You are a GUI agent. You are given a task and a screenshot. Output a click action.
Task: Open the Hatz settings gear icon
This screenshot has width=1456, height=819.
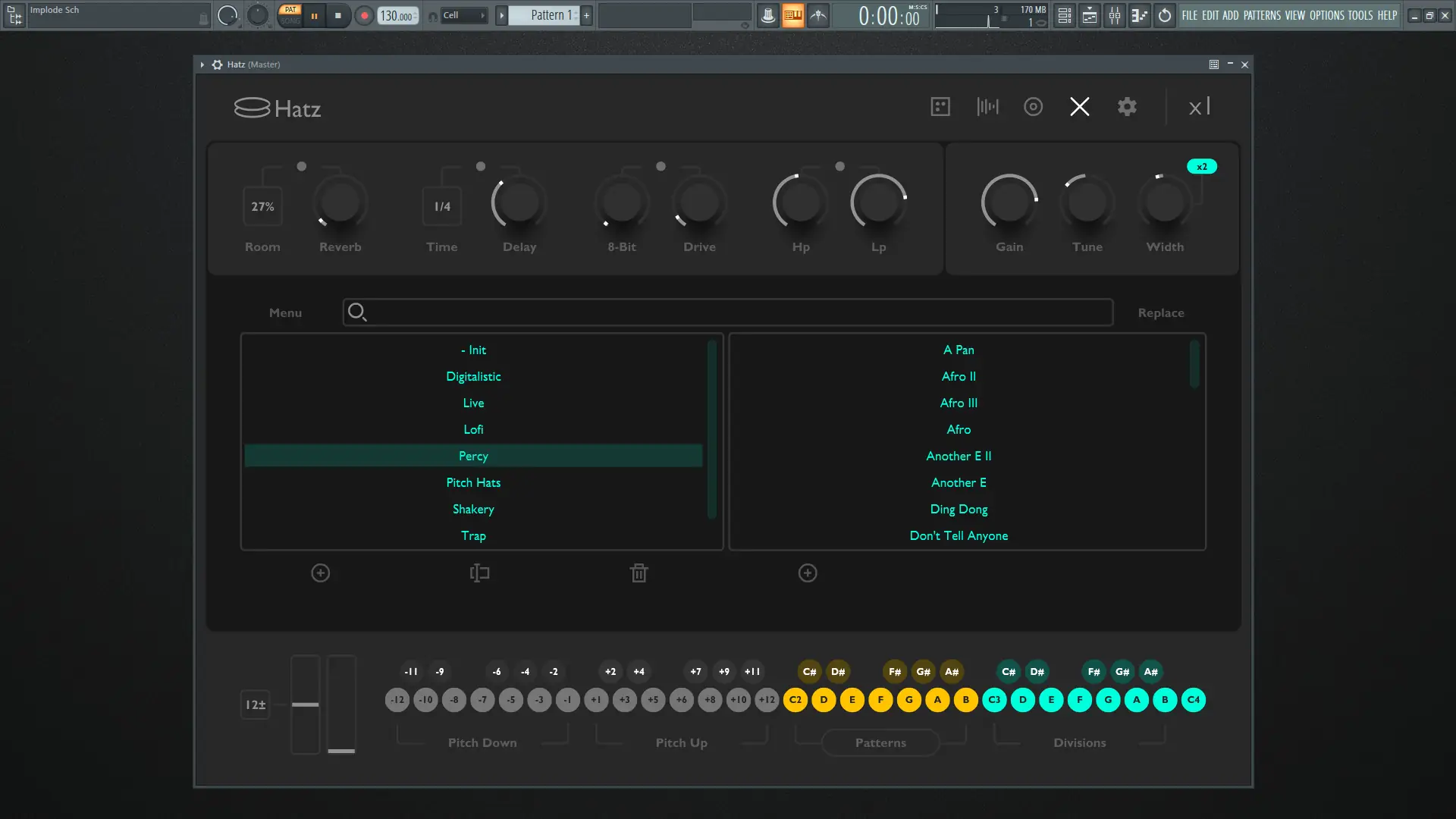[1127, 107]
